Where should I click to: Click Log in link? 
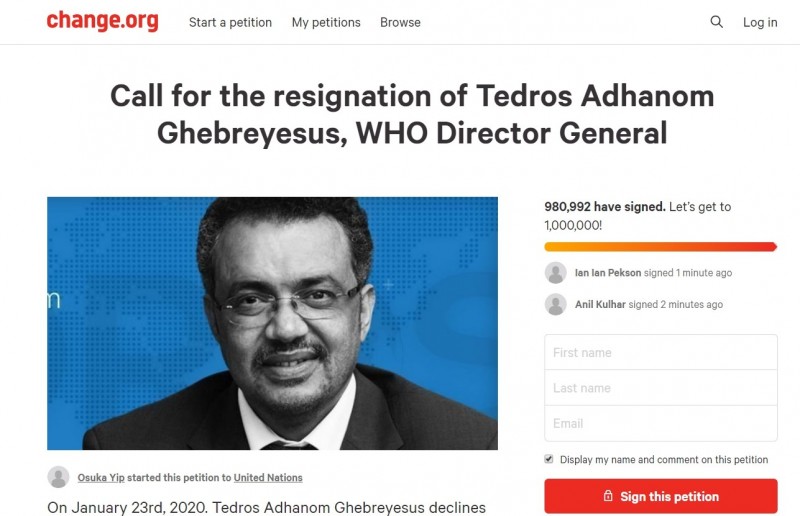(x=760, y=22)
